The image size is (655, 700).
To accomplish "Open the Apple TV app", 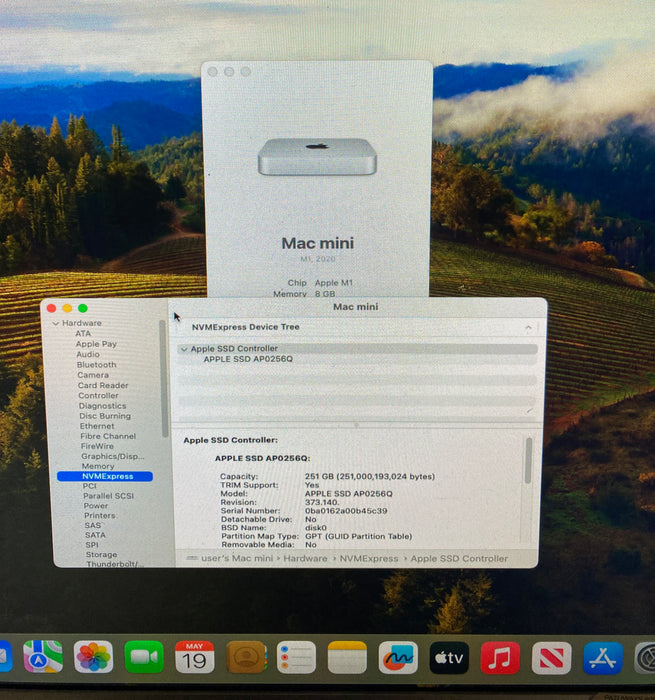I will [x=449, y=658].
